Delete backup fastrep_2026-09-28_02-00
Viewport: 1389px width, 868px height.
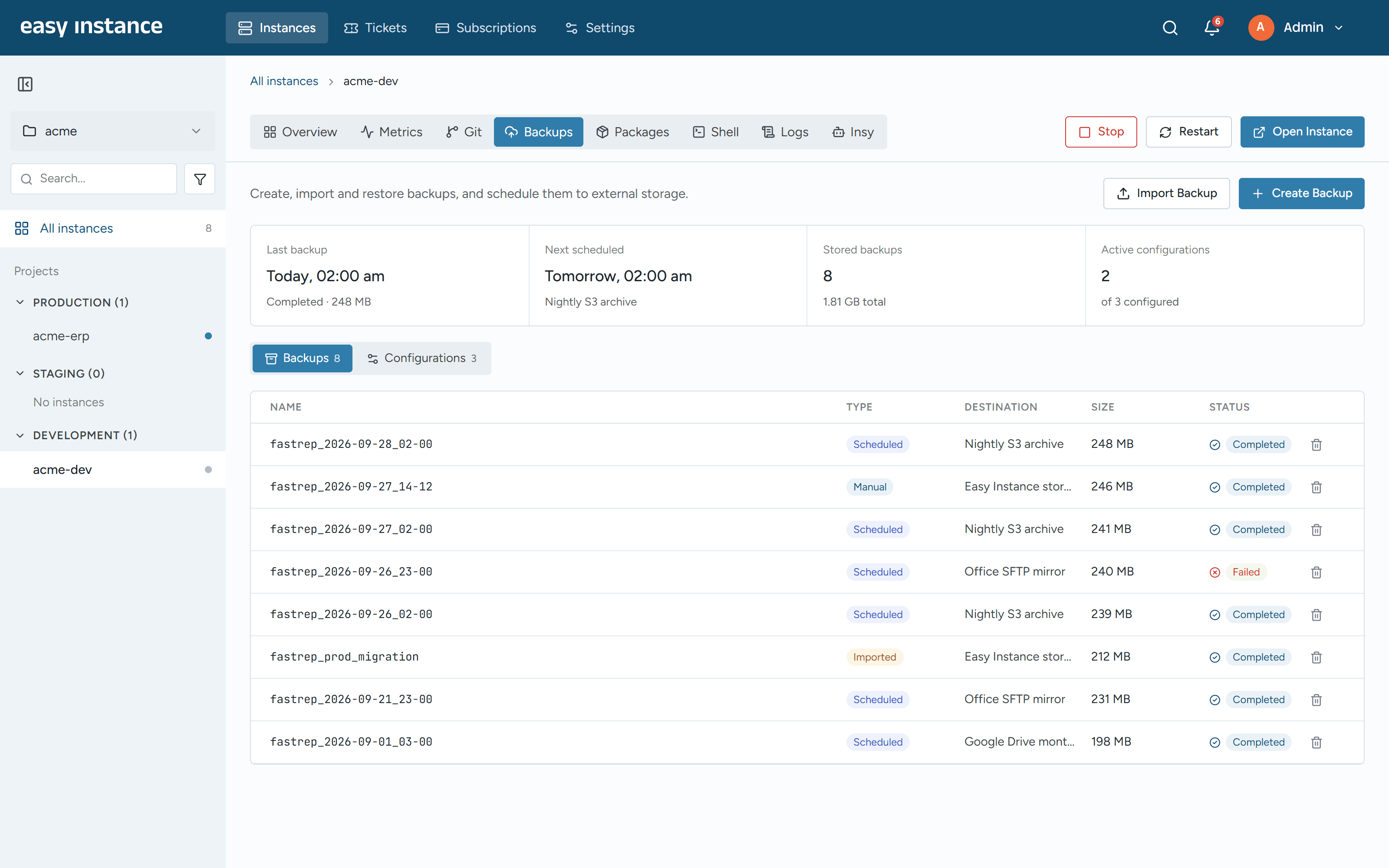tap(1317, 444)
